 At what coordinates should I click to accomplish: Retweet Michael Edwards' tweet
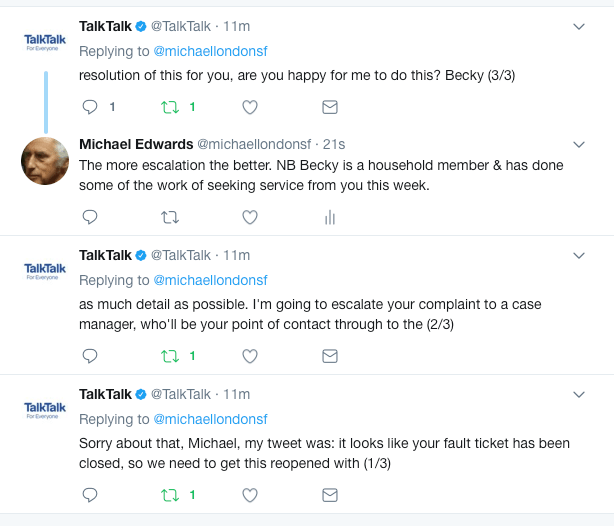[x=170, y=216]
